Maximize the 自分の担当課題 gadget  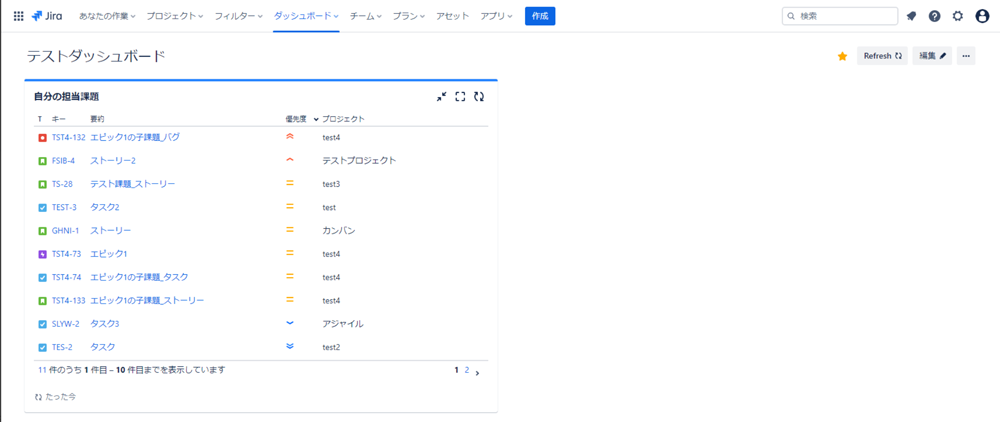click(460, 97)
